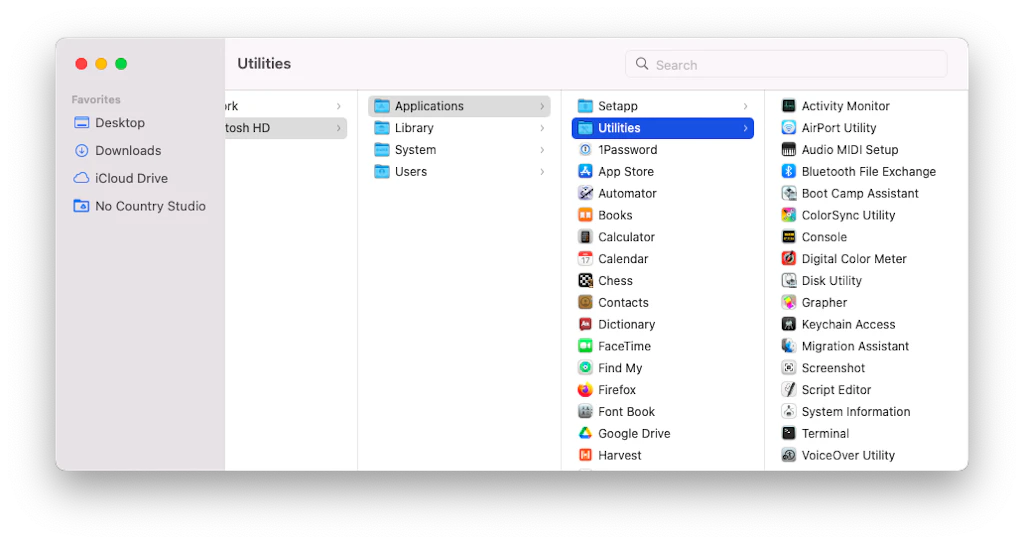Click the magnifying glass search icon

point(642,64)
